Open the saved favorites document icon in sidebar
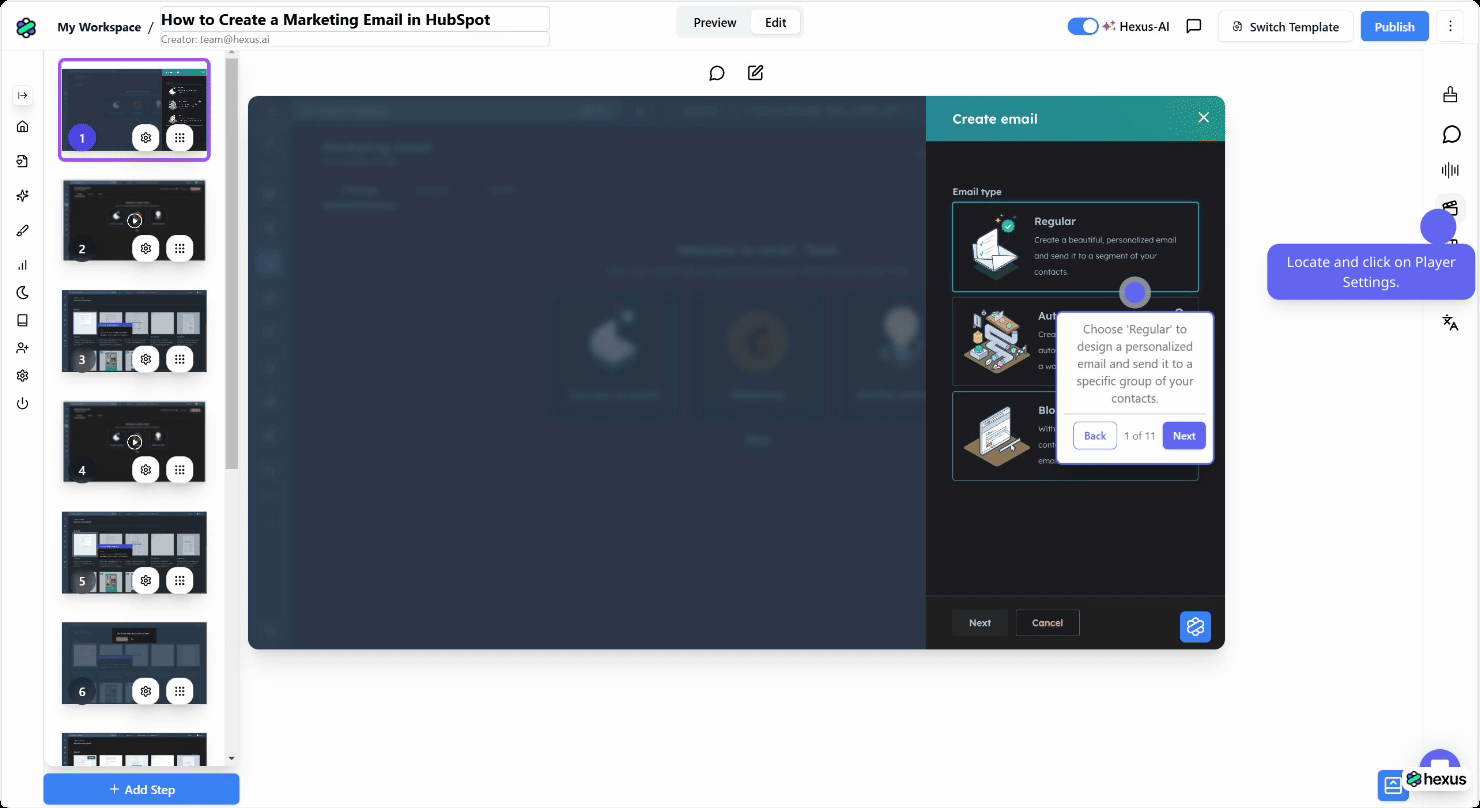Screen dimensions: 1480x808 pyautogui.click(x=23, y=161)
